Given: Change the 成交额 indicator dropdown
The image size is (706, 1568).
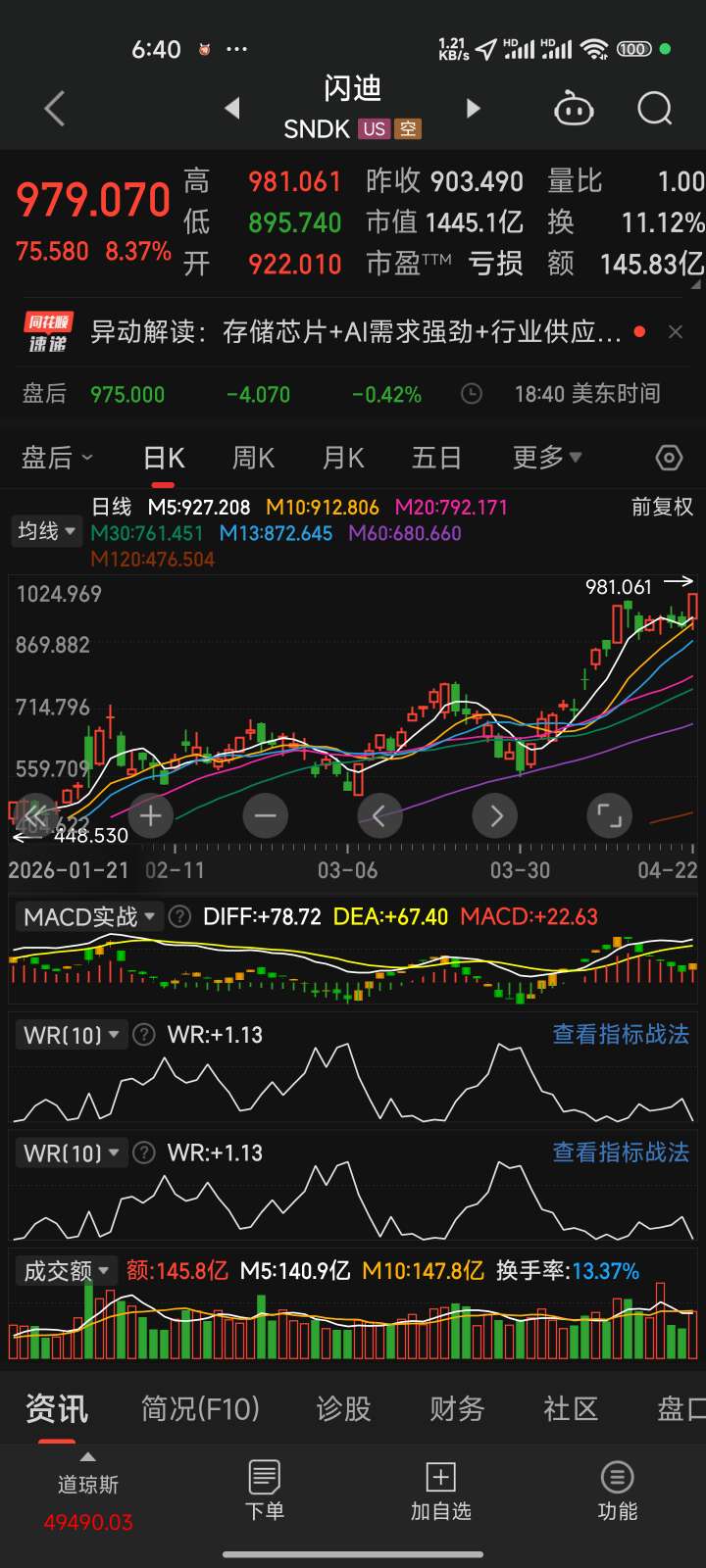Looking at the screenshot, I should click(x=66, y=1271).
